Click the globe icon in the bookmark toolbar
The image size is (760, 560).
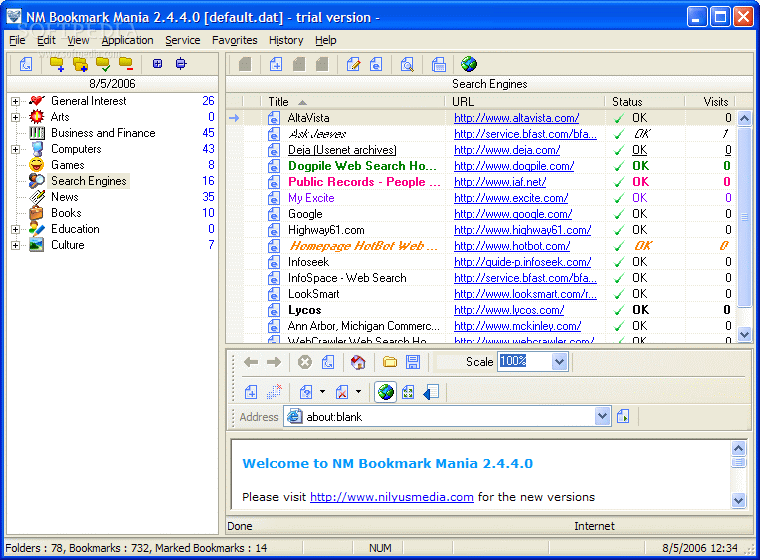click(x=469, y=64)
